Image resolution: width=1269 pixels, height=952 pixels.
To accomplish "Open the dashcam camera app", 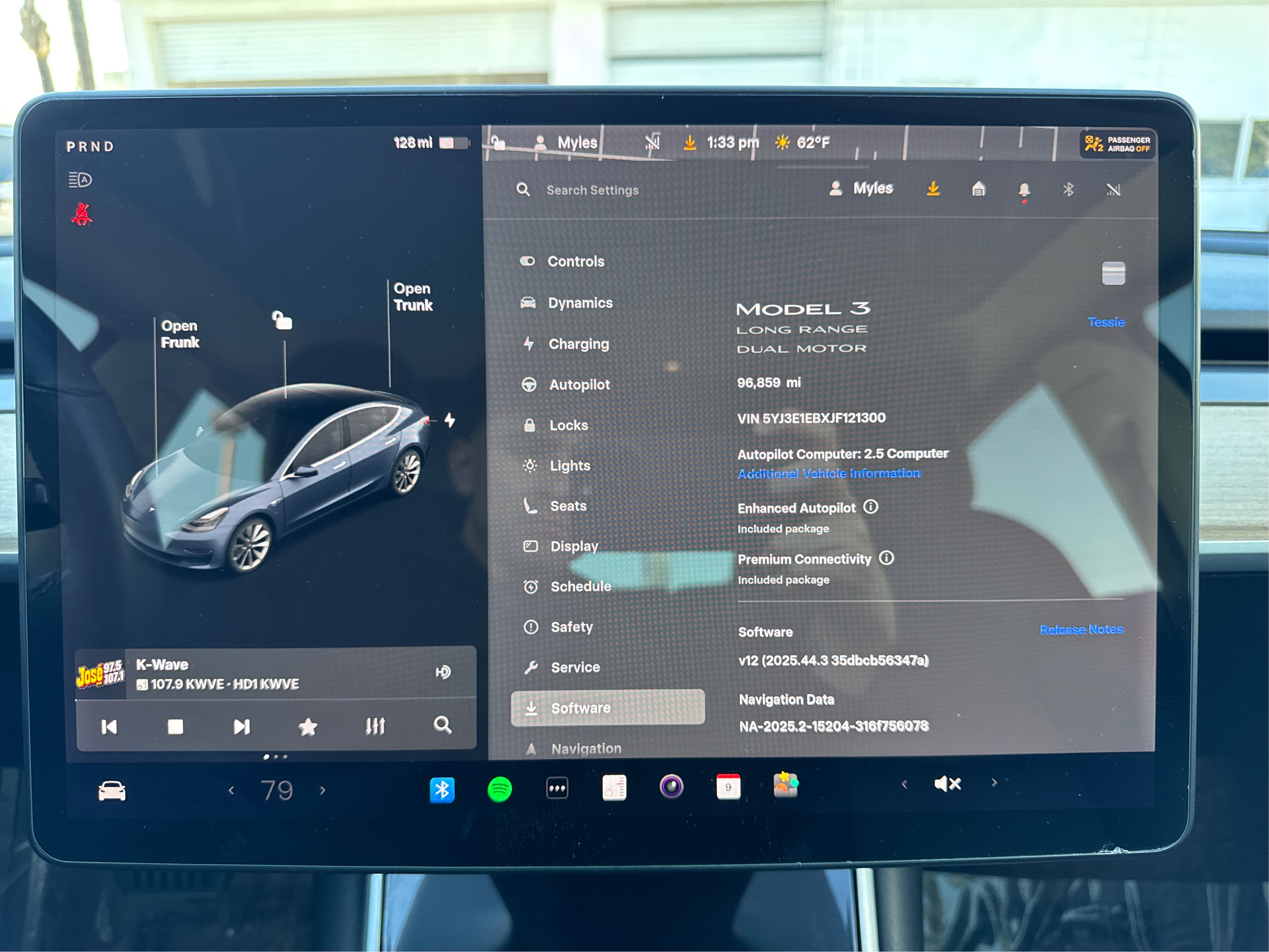I will (671, 786).
